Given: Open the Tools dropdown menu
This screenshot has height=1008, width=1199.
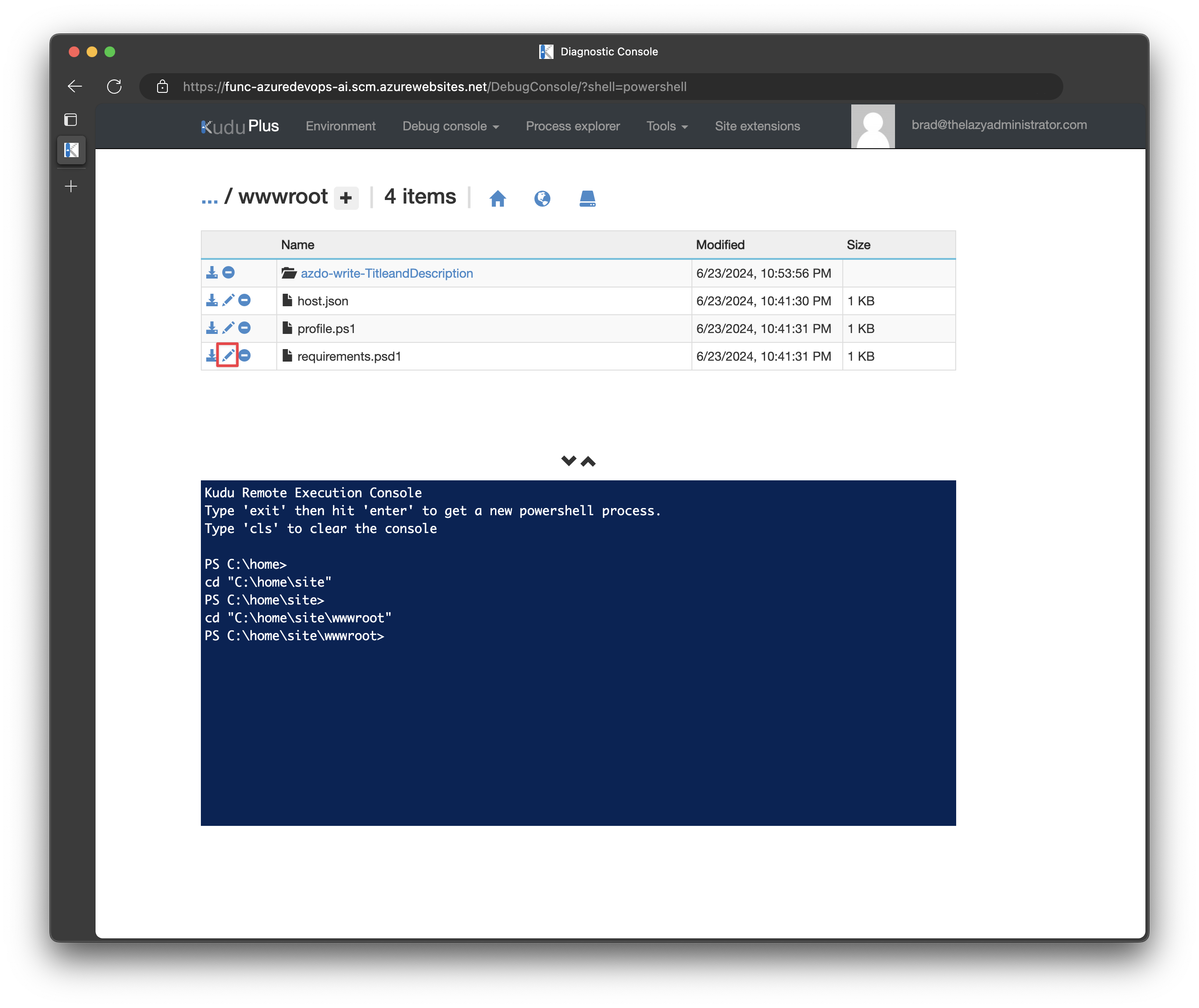Looking at the screenshot, I should coord(667,126).
